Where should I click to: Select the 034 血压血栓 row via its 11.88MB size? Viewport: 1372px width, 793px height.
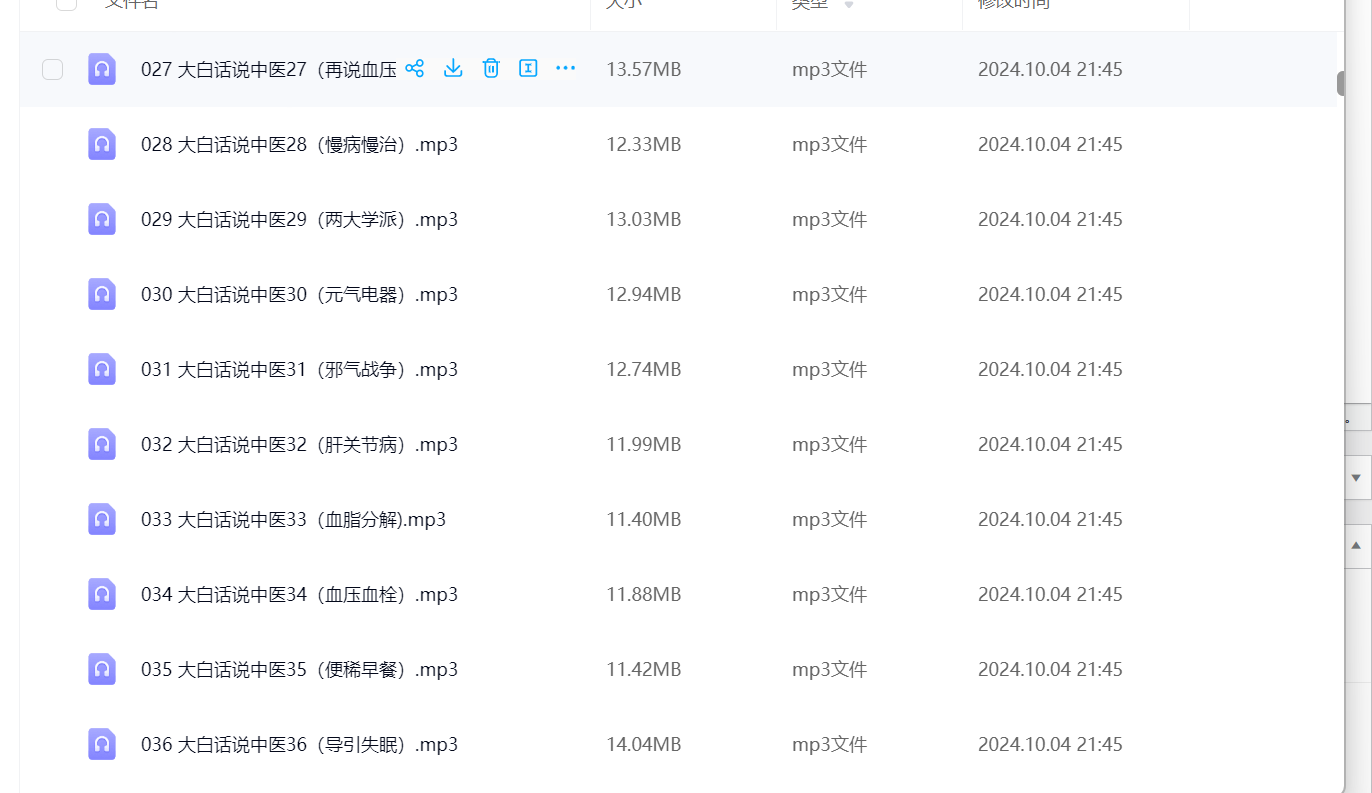[643, 594]
